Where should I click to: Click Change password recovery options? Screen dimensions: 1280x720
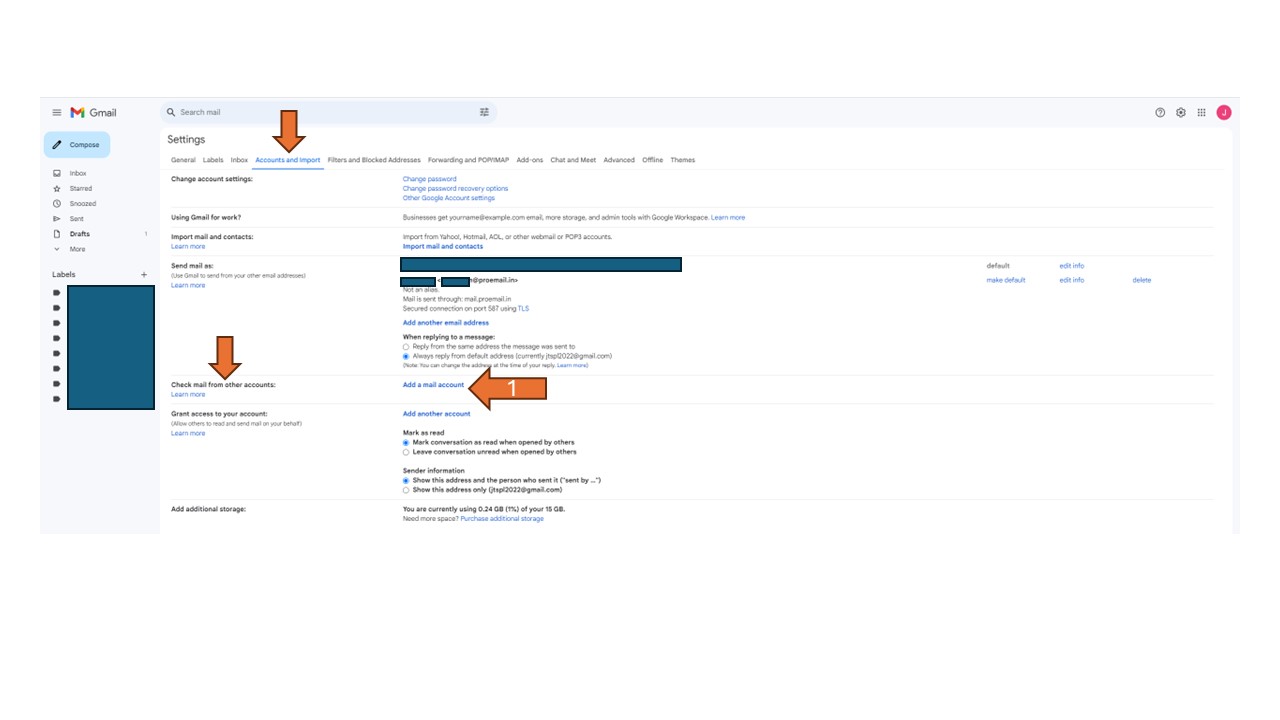(455, 188)
